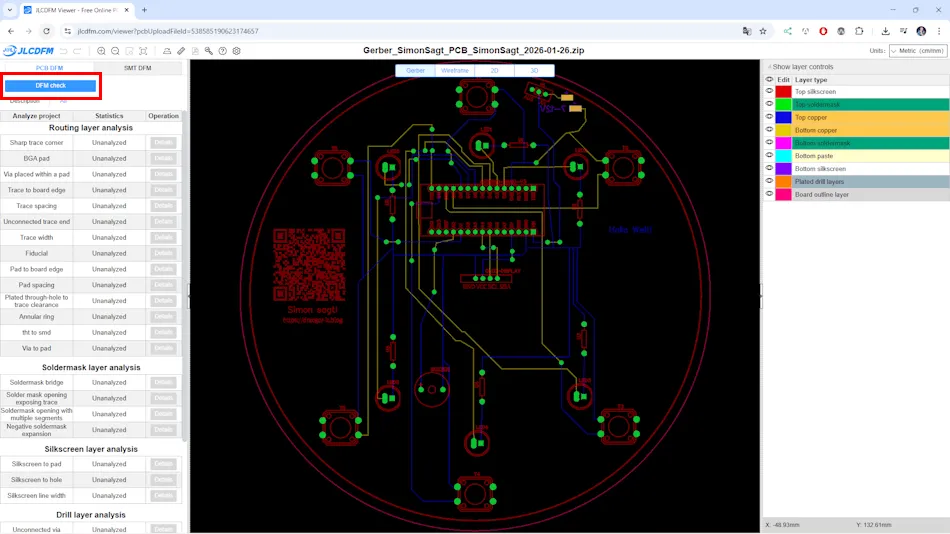Click the undo arrow in the JLCDFM toolbar
The image size is (950, 534).
click(x=63, y=51)
